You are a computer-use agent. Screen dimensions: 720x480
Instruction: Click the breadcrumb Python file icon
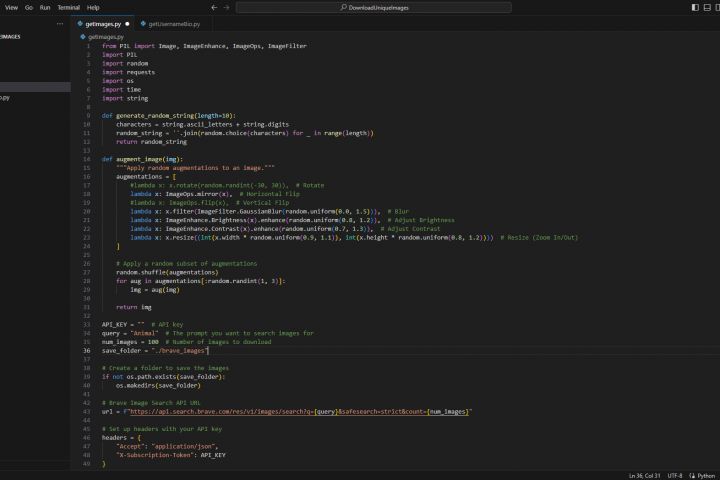point(83,37)
